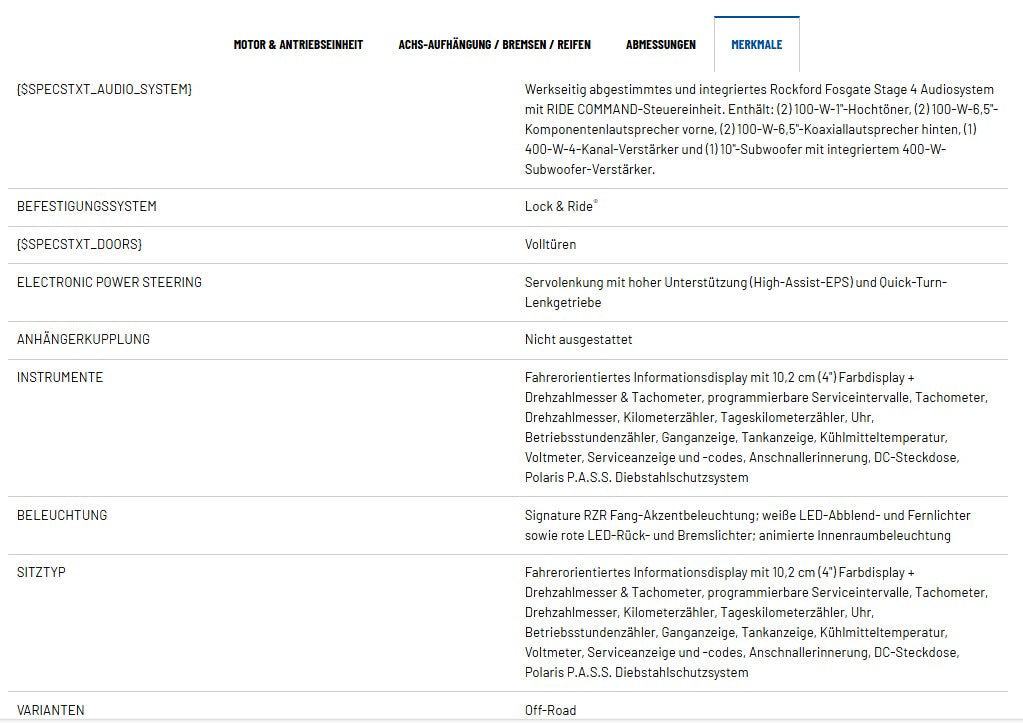
Task: Click the Varianten row label
Action: pyautogui.click(x=51, y=710)
